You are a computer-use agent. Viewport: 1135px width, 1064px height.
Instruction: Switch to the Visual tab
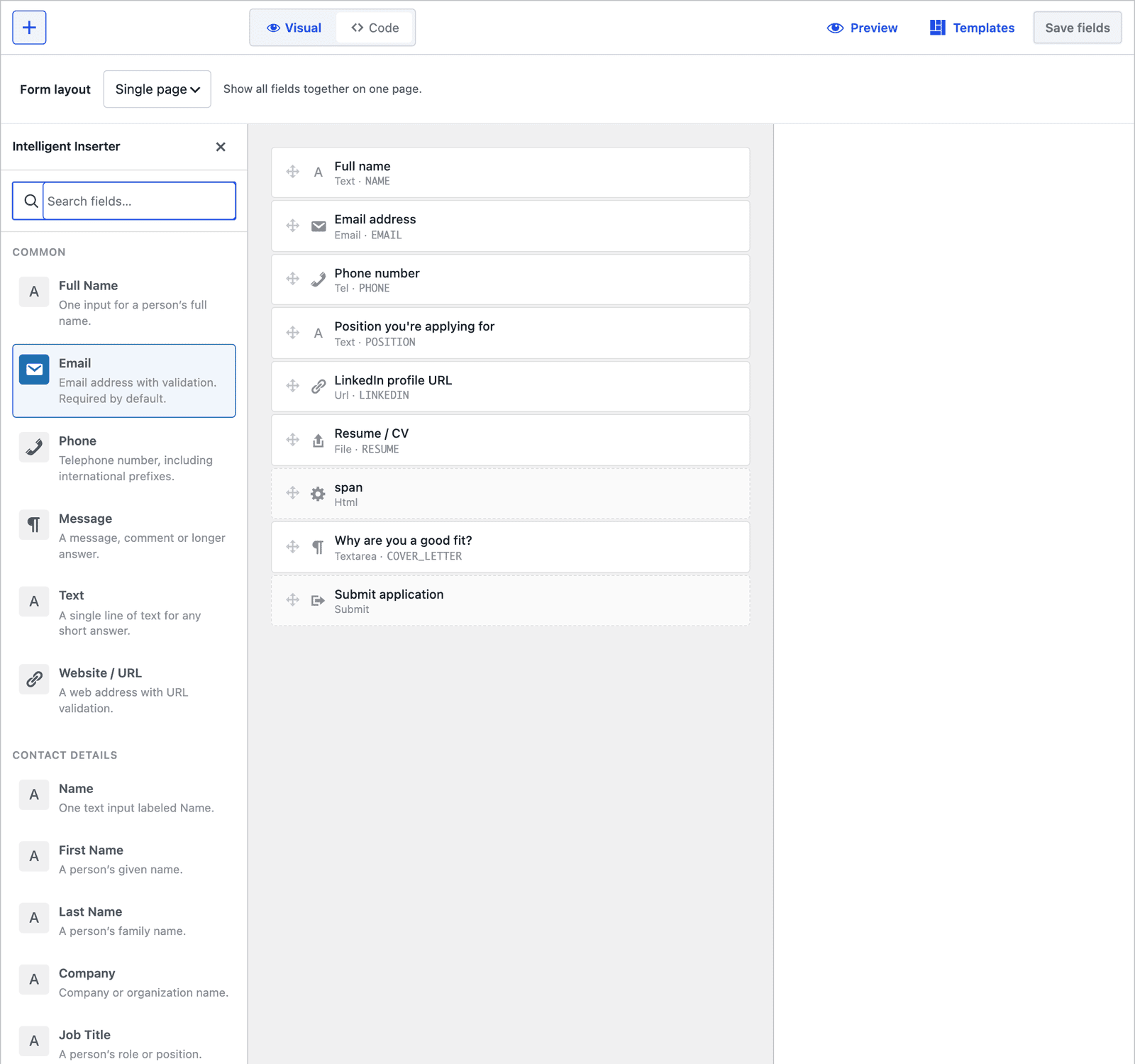tap(294, 28)
